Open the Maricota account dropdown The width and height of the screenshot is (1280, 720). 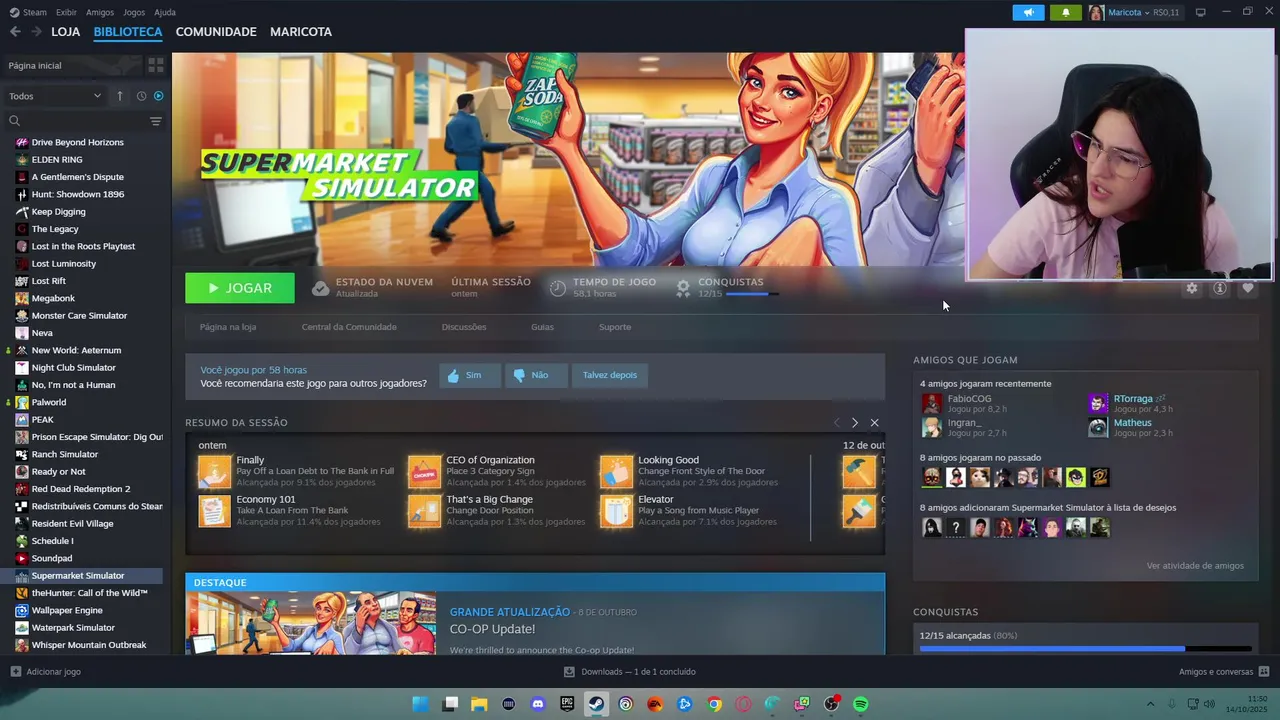[x=1134, y=12]
